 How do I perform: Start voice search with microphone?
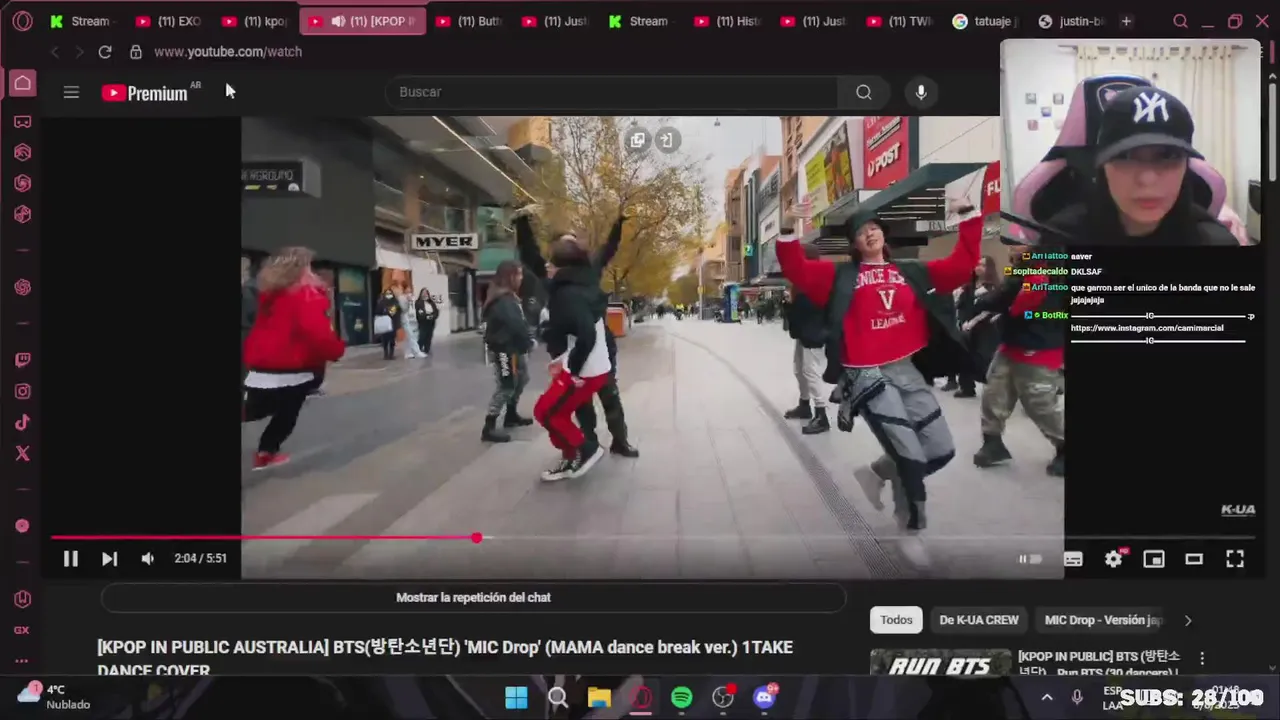[x=921, y=92]
